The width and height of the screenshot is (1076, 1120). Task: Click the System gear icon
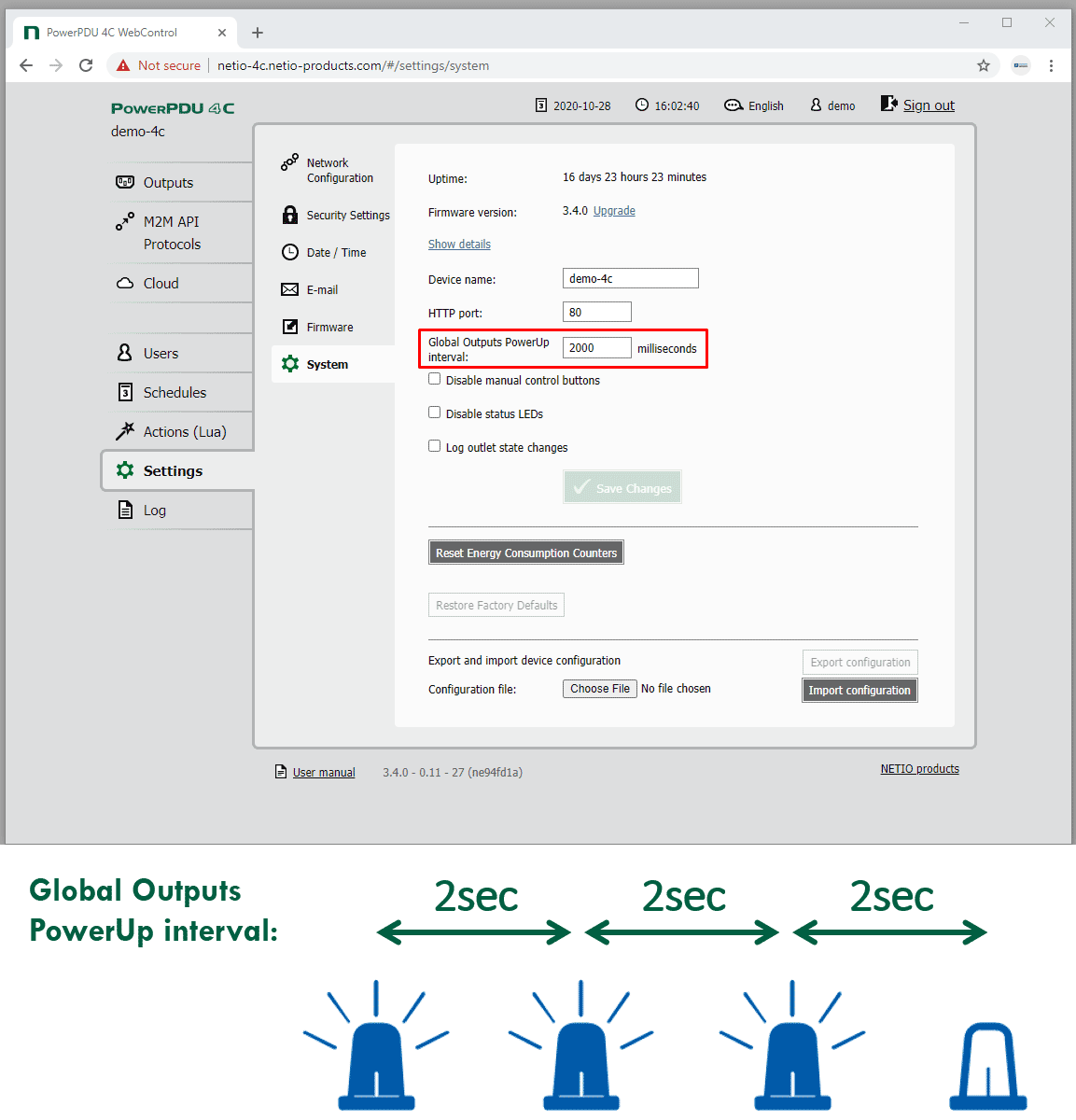[290, 364]
